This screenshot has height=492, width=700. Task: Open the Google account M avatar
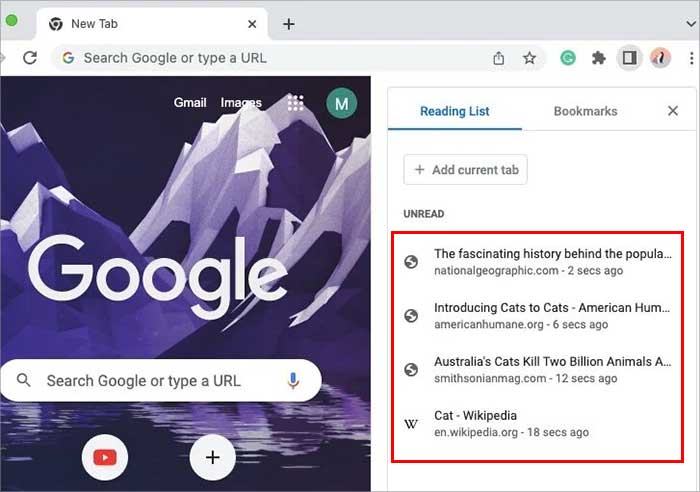coord(342,103)
